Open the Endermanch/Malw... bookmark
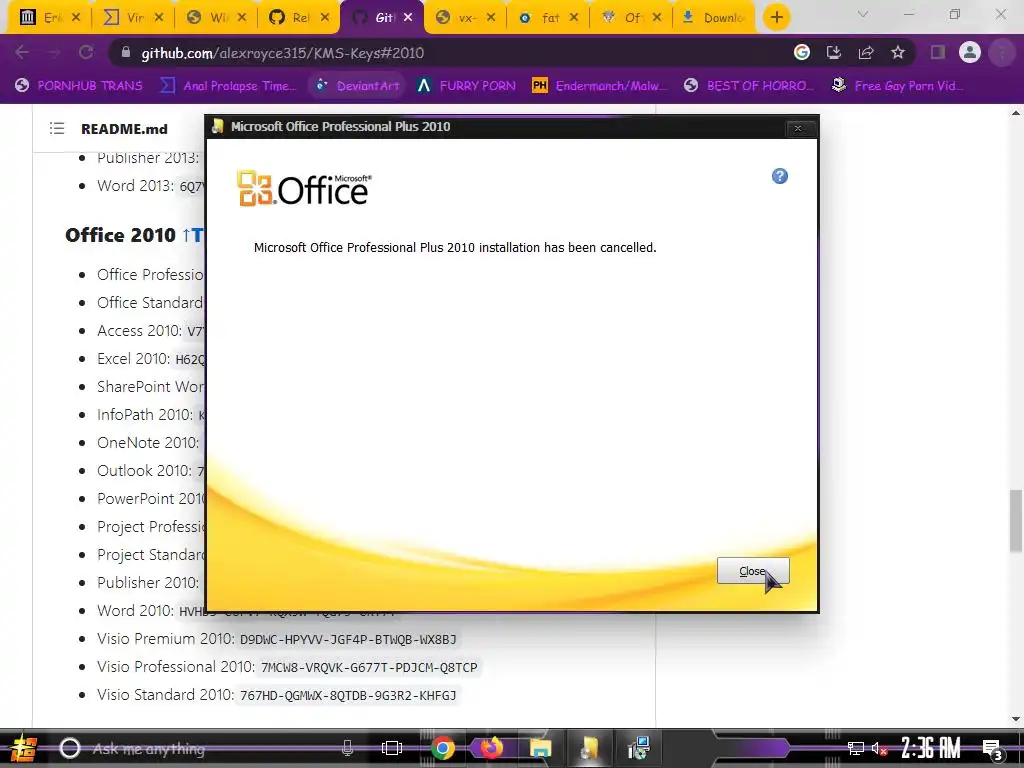Viewport: 1024px width, 768px height. coord(600,86)
